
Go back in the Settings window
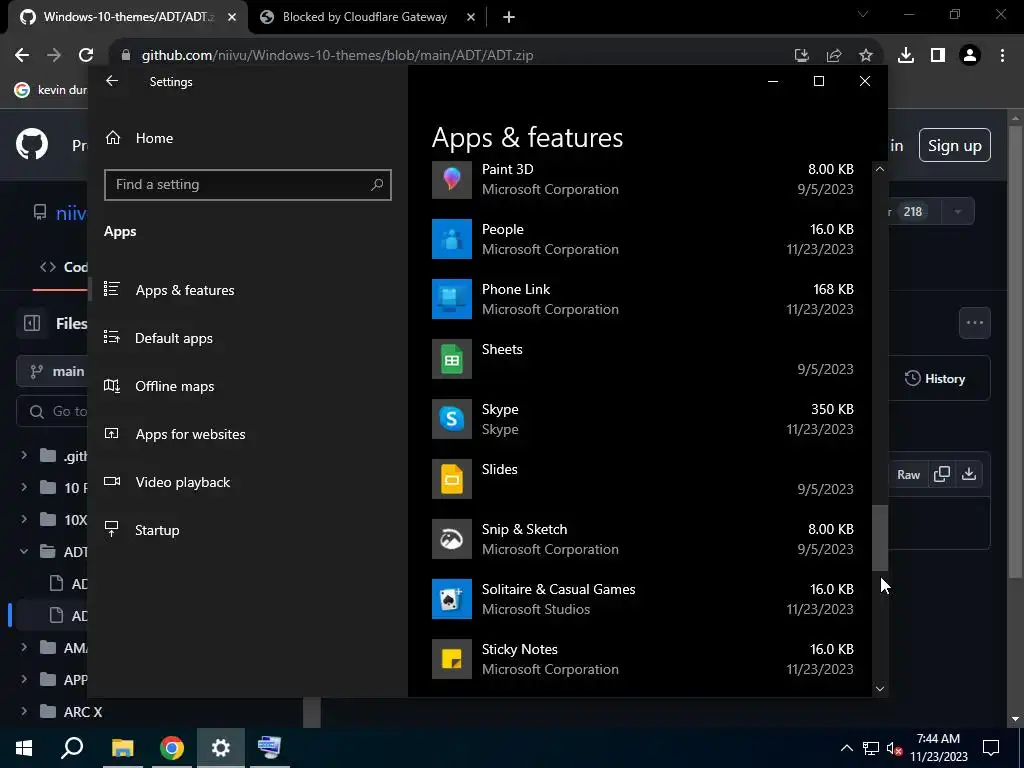tap(112, 81)
